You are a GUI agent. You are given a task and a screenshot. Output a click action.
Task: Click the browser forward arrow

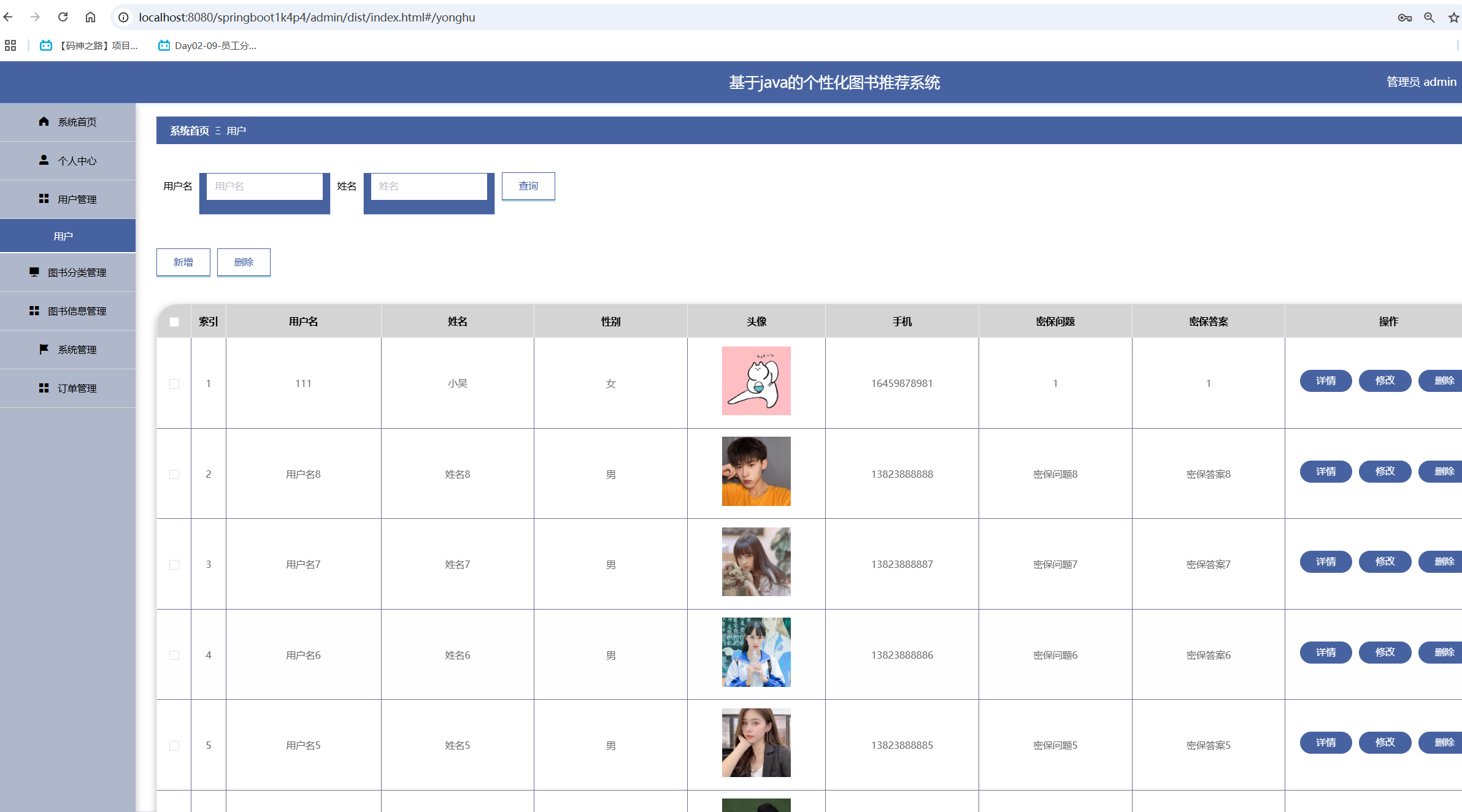(35, 17)
